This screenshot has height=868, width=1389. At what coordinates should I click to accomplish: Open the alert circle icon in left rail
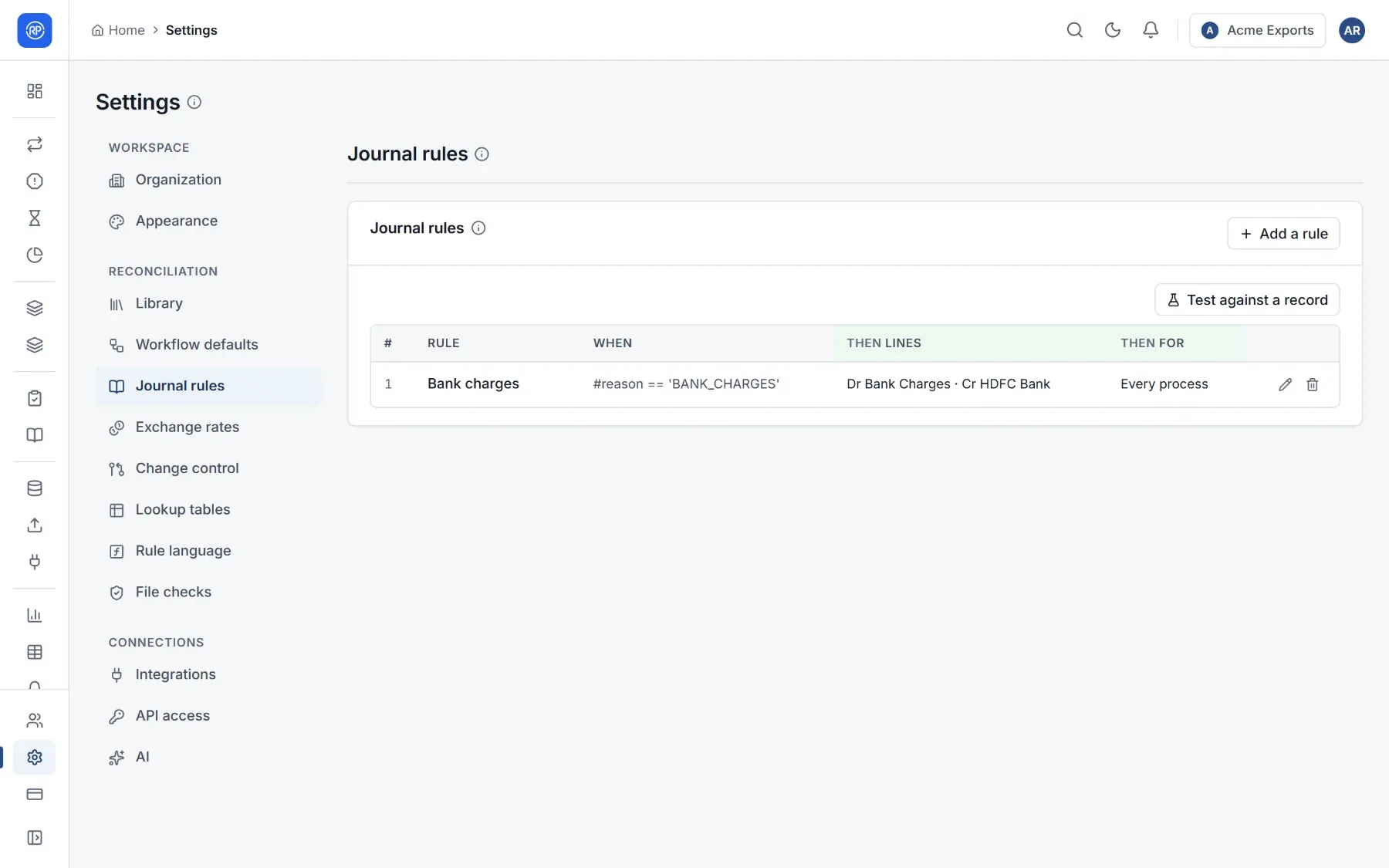click(x=35, y=181)
